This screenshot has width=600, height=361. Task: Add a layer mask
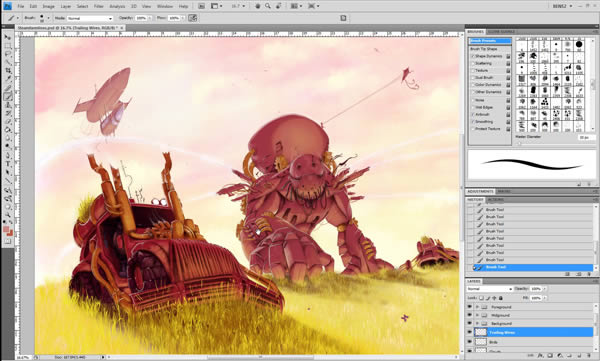click(x=550, y=356)
